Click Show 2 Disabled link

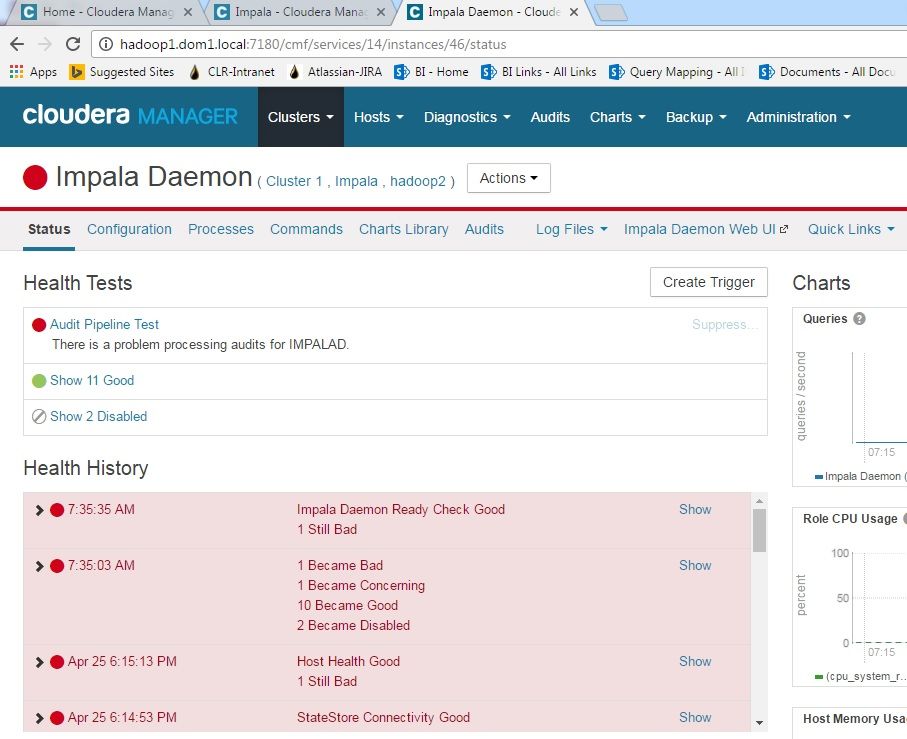coord(98,416)
